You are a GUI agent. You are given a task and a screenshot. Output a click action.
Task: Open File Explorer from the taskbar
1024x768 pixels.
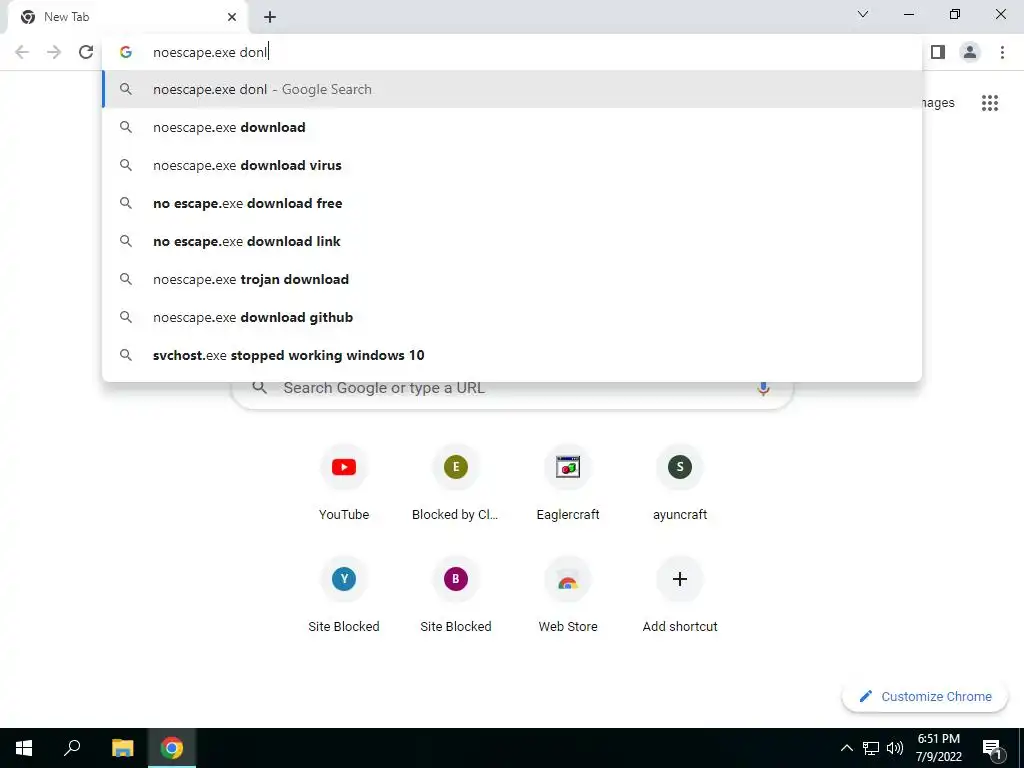tap(122, 748)
